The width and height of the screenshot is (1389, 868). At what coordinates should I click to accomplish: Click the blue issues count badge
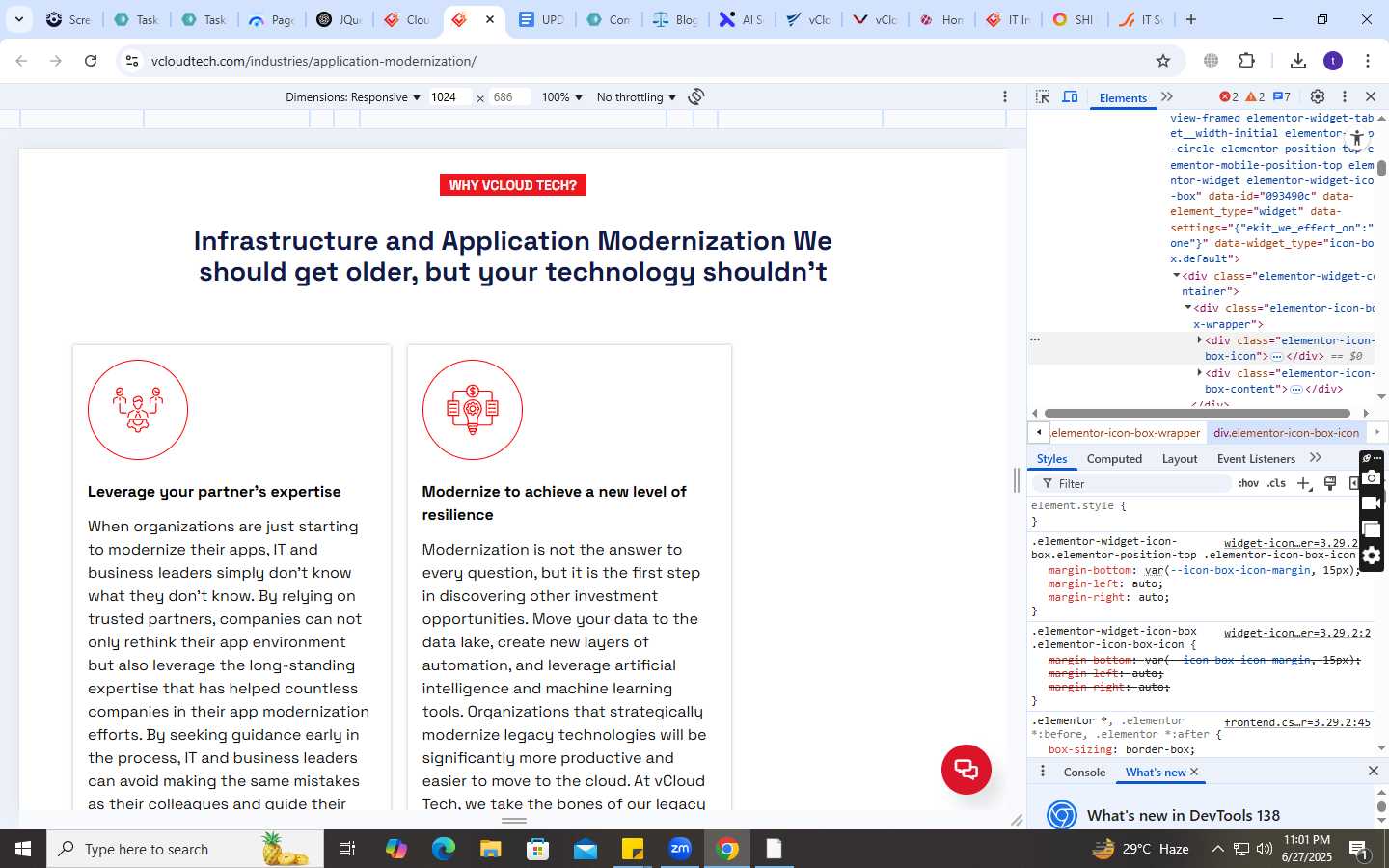click(1282, 96)
